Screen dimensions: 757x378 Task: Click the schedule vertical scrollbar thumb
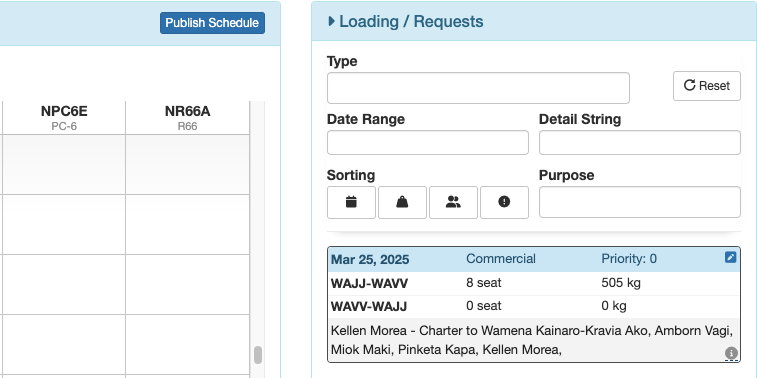[258, 355]
